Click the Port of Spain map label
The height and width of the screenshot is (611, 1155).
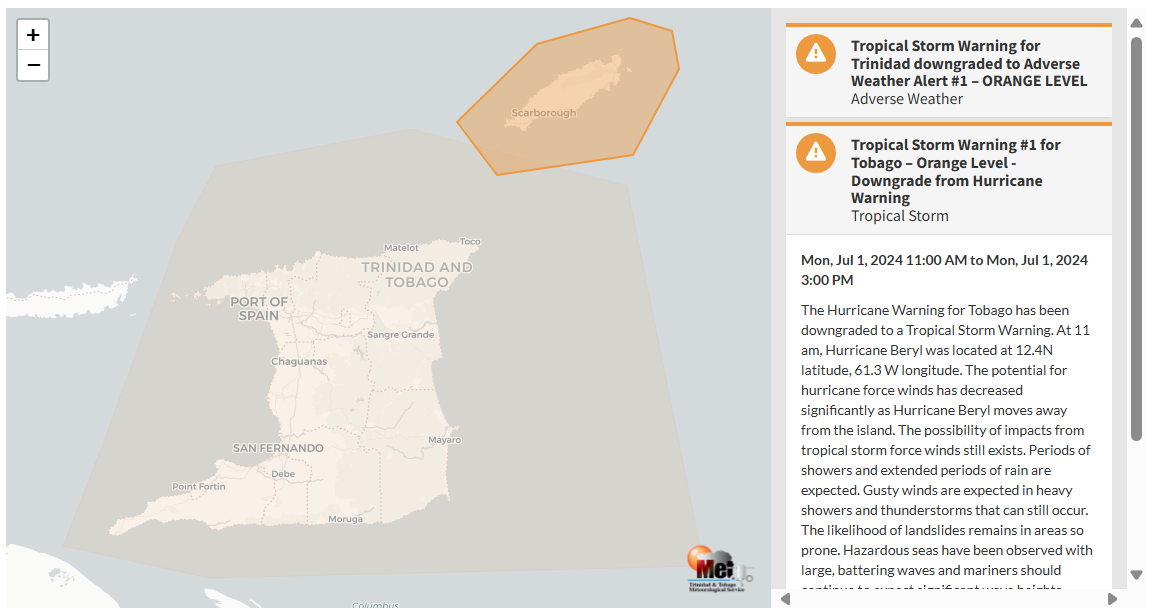click(x=259, y=308)
